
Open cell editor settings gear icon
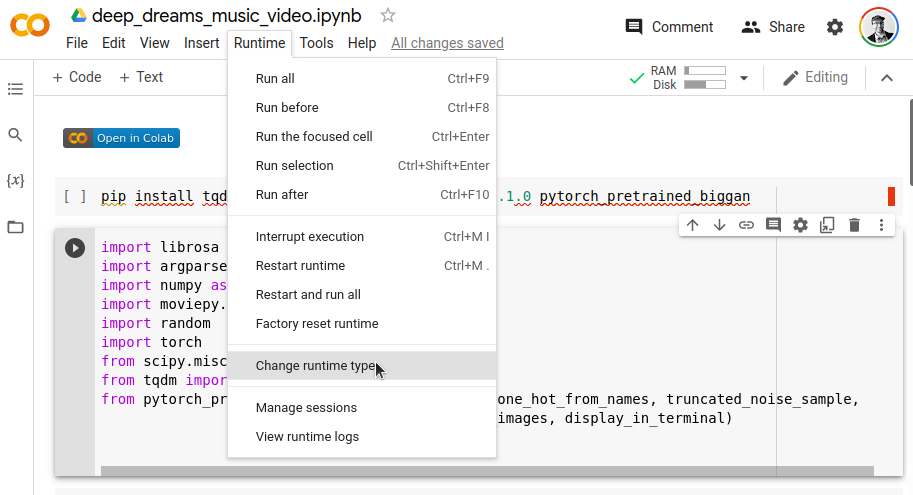point(800,225)
